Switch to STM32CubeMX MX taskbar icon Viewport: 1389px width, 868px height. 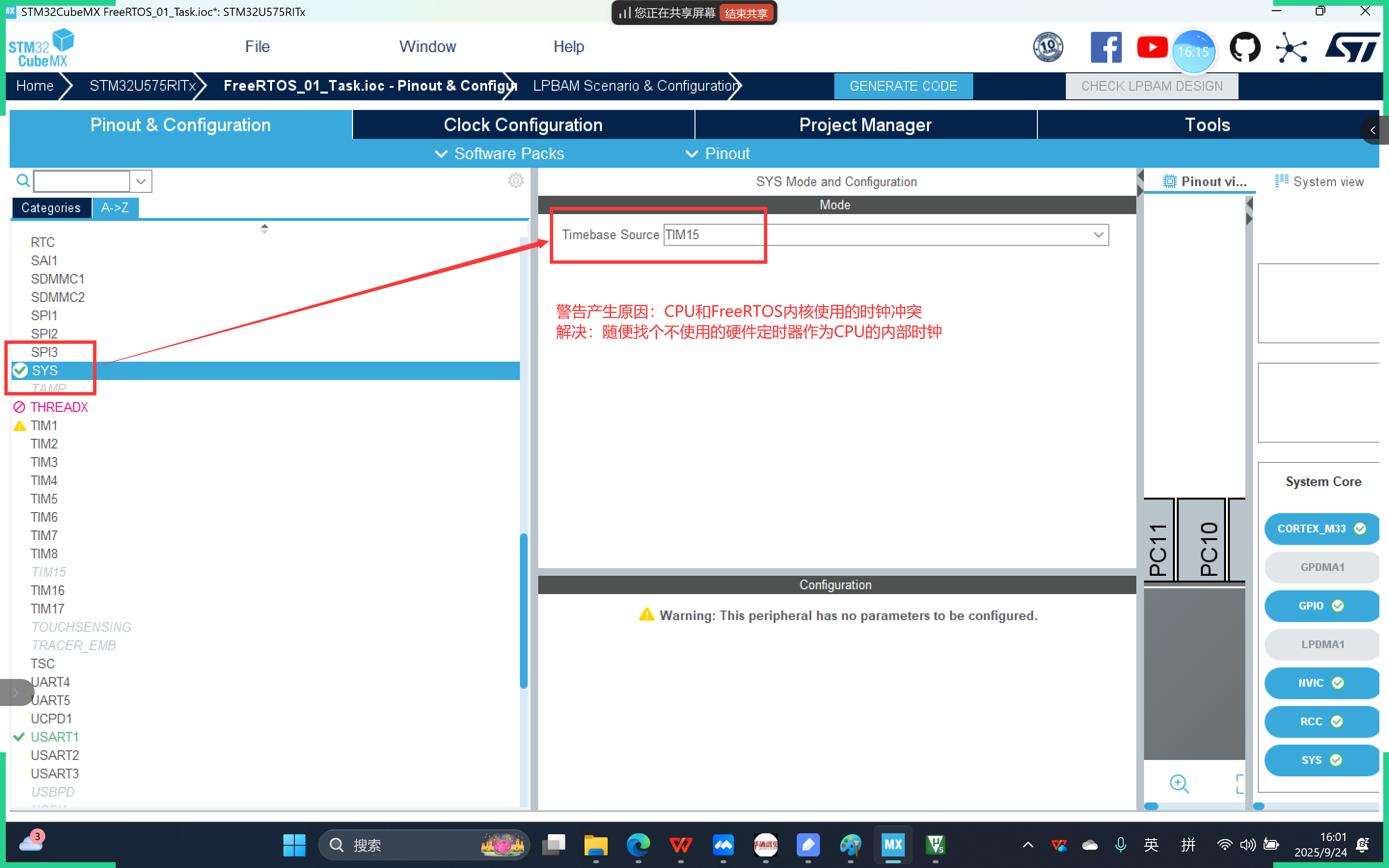[x=893, y=845]
